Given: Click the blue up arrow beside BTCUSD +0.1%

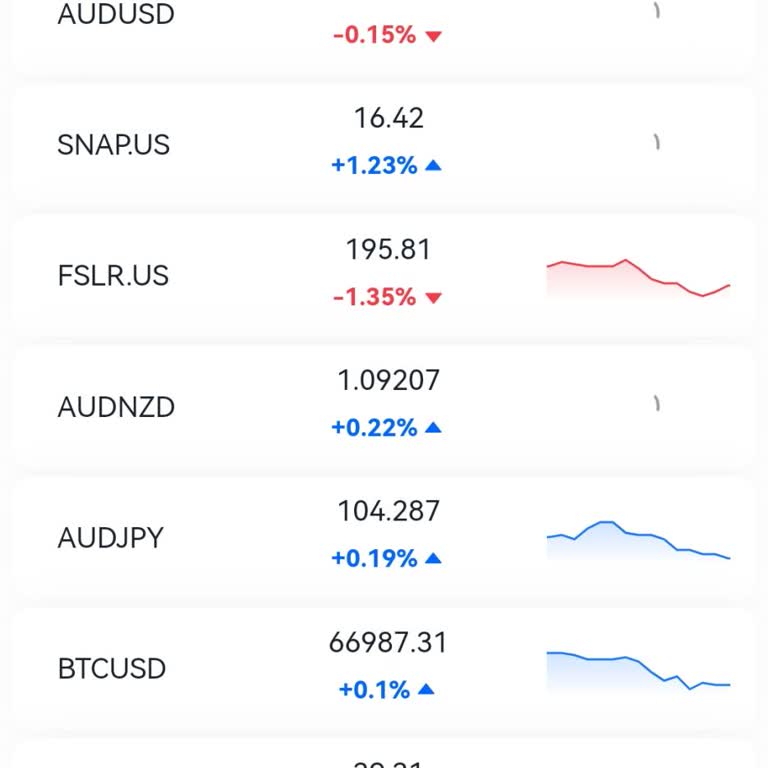Looking at the screenshot, I should click(x=426, y=689).
